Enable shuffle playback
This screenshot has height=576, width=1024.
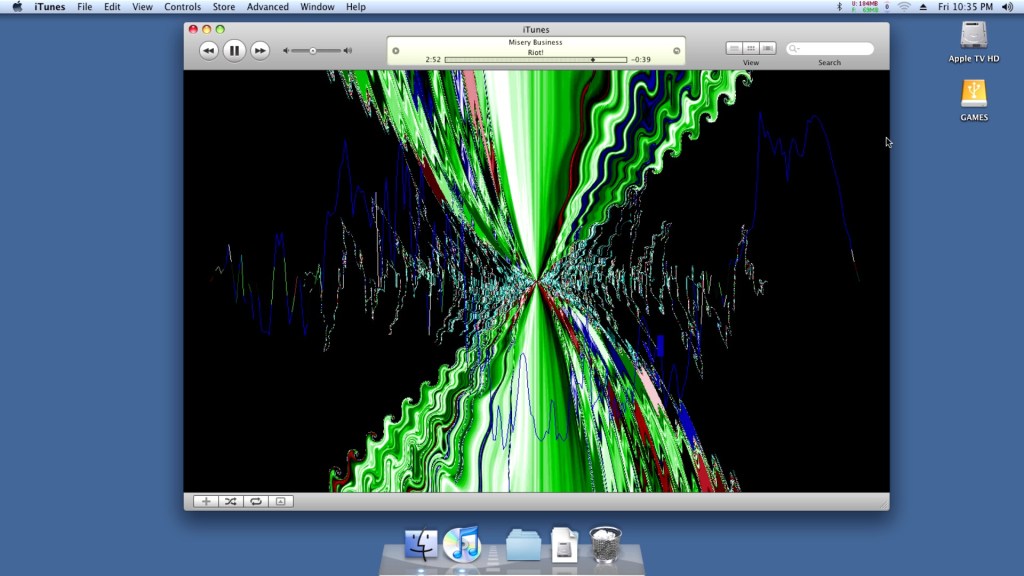tap(229, 500)
